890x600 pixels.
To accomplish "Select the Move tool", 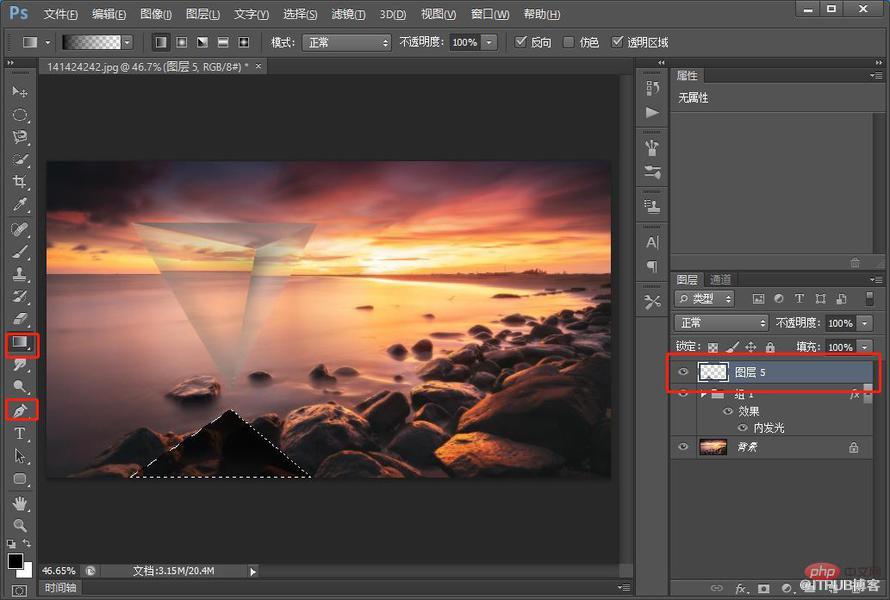I will [19, 91].
